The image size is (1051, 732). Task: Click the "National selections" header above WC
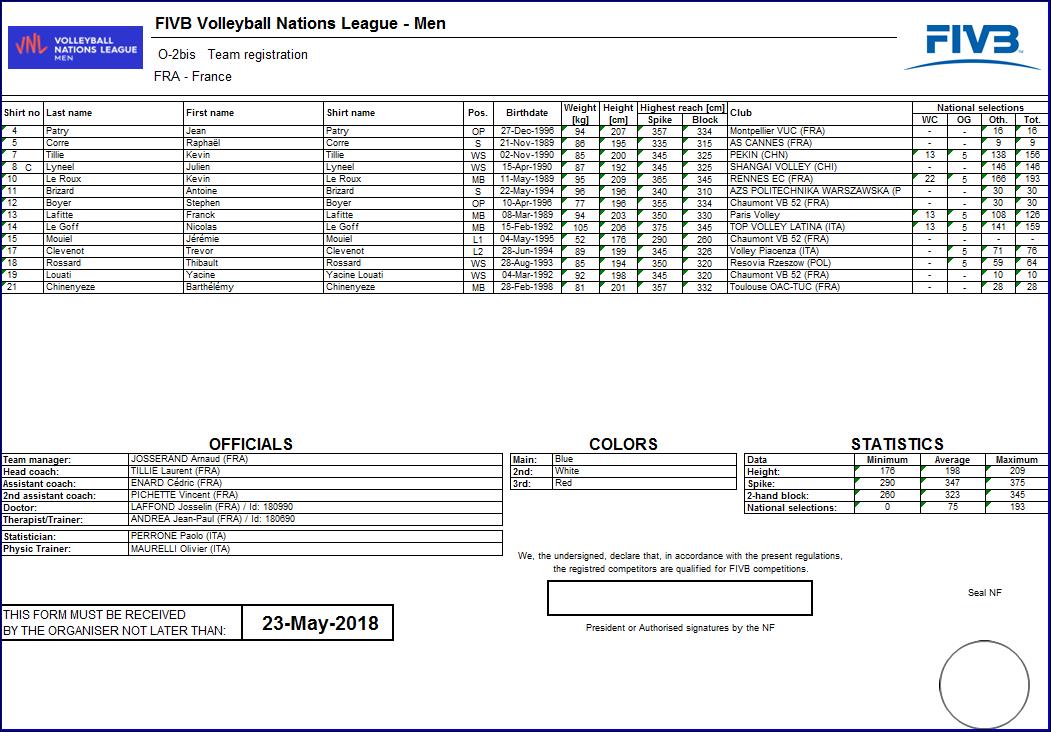point(979,107)
